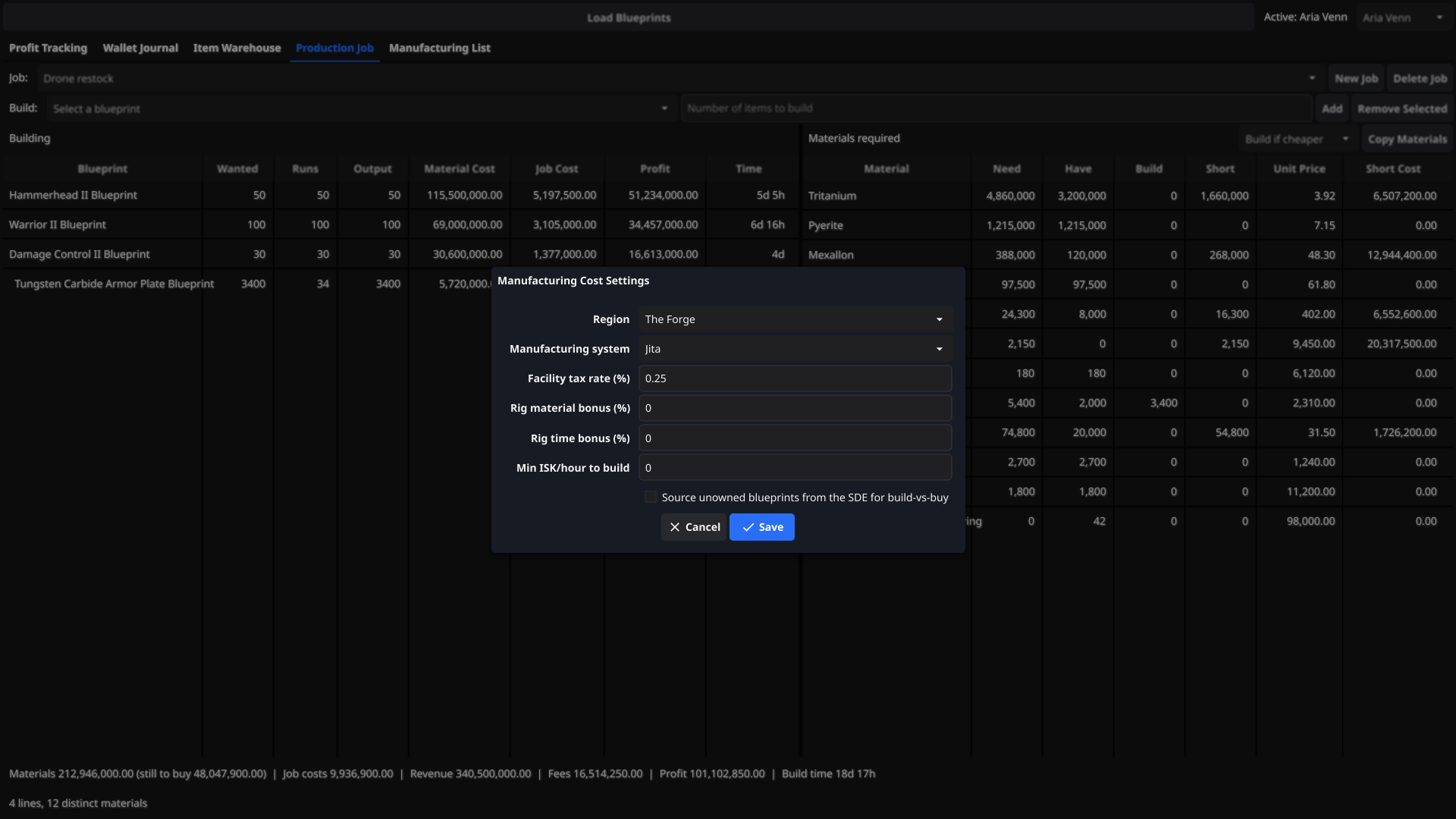Sort by the Short column header
The image size is (1456, 819).
point(1220,168)
